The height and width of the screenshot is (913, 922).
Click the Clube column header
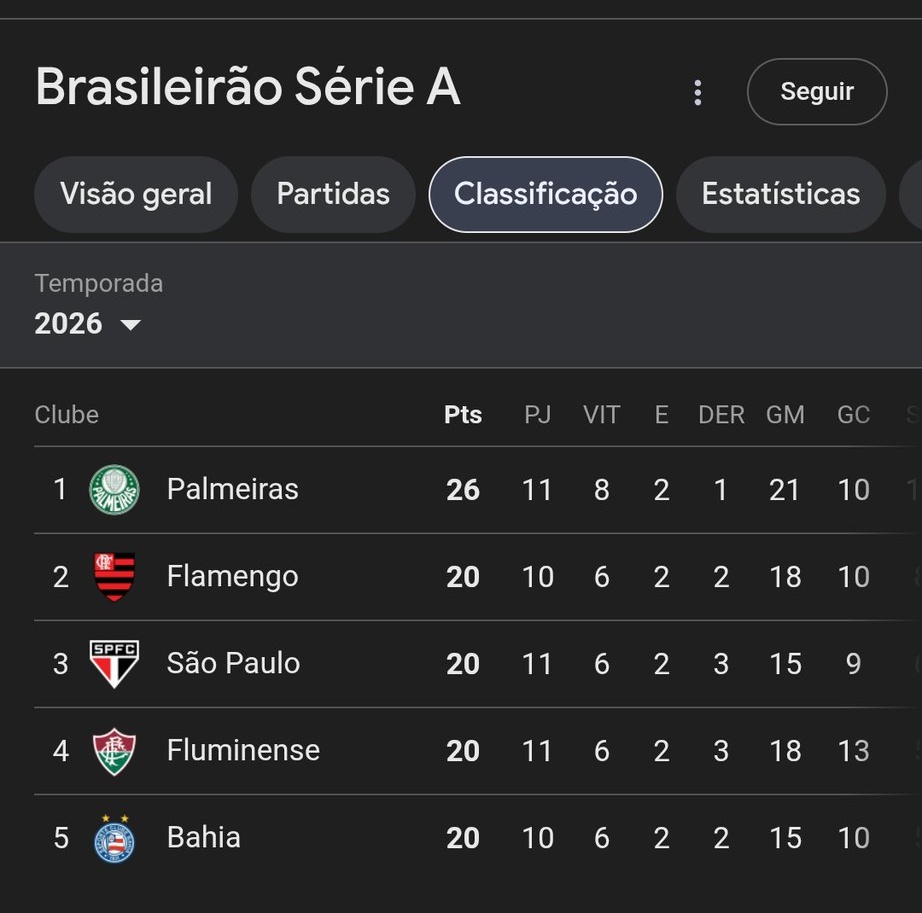67,415
